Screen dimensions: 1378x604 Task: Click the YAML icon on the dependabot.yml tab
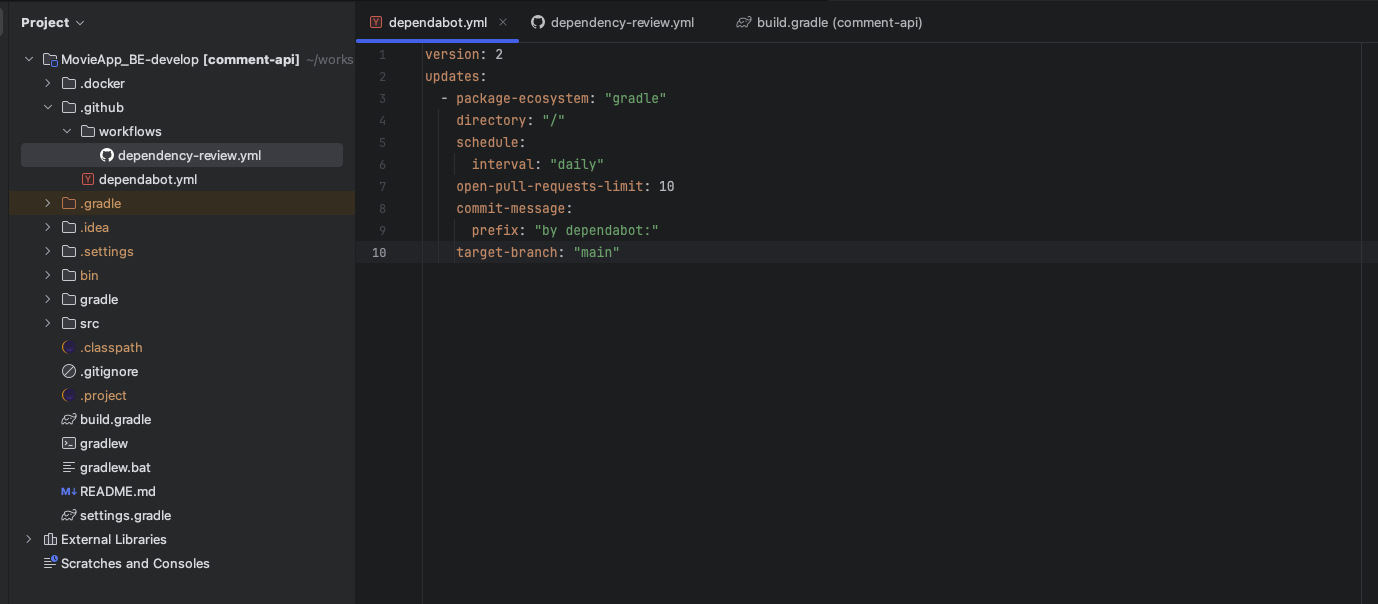point(376,21)
